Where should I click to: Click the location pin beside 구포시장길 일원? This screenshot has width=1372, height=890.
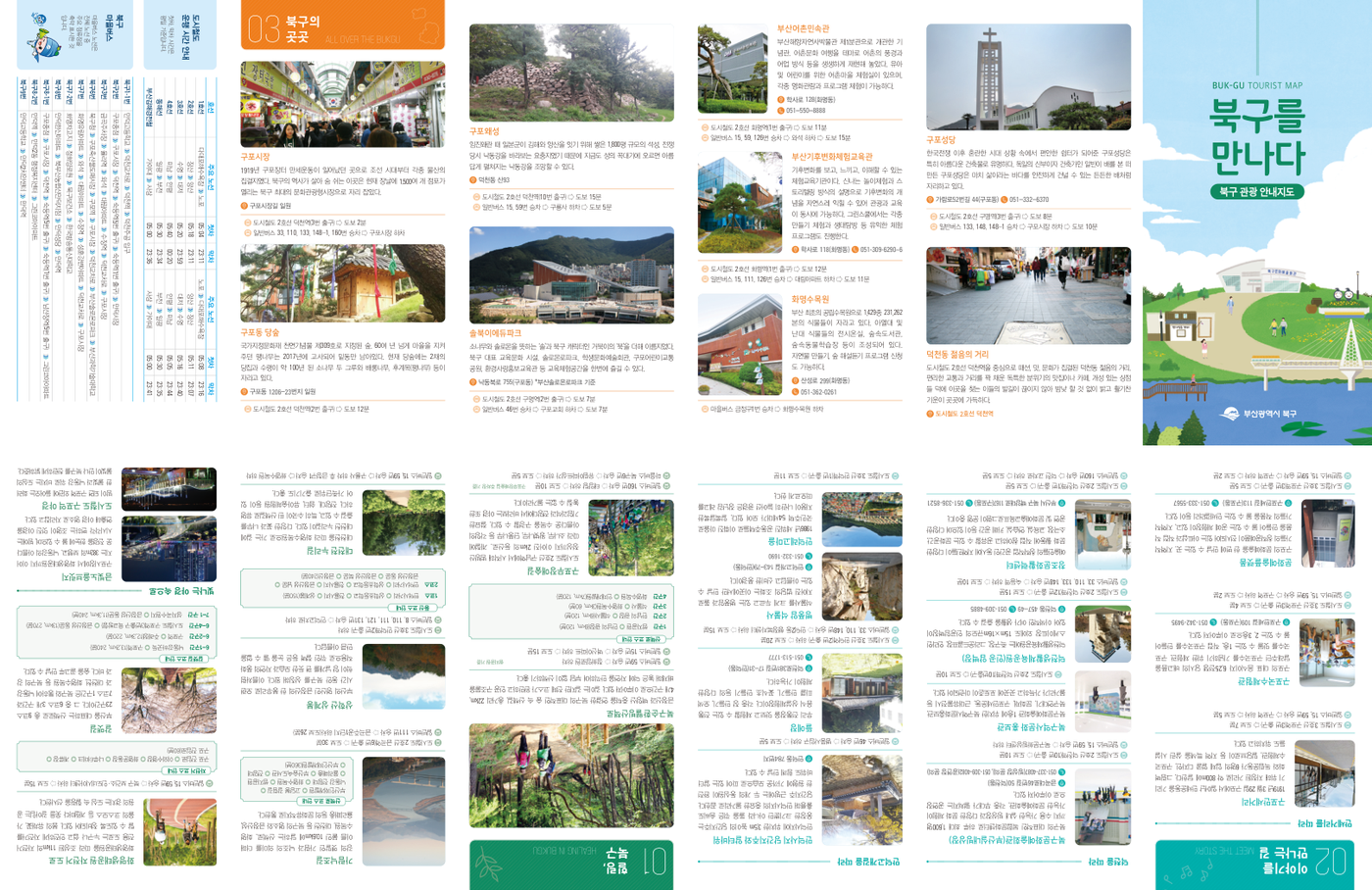tap(245, 206)
